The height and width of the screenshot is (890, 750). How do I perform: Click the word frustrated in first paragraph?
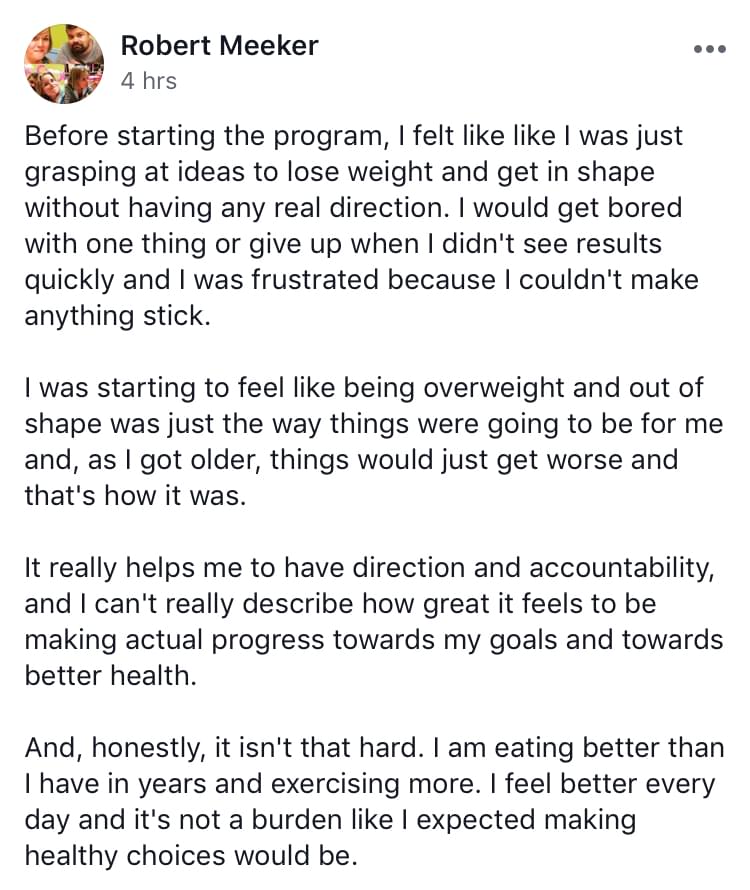[315, 280]
